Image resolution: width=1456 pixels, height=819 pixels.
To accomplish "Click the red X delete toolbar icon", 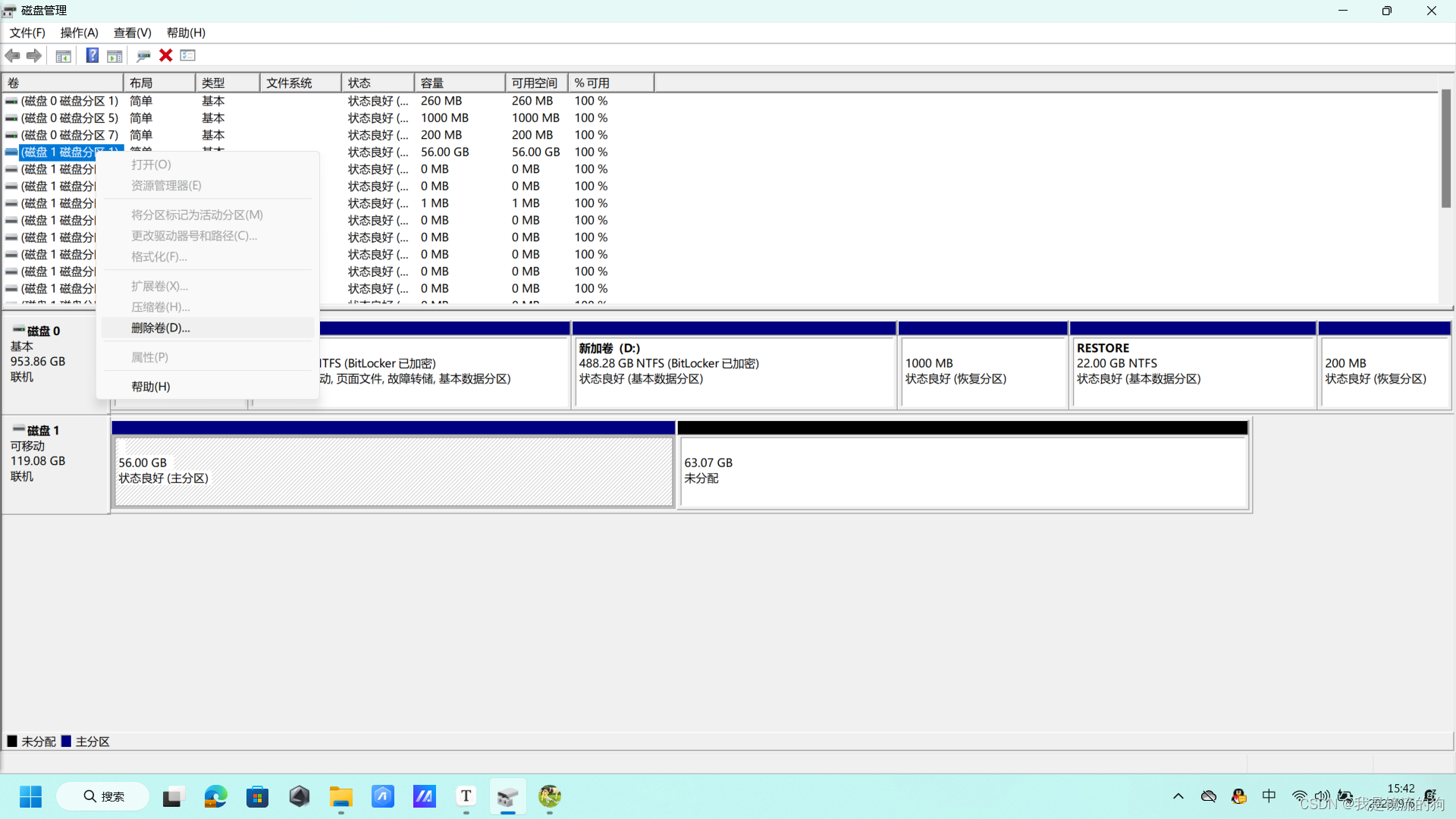I will tap(165, 55).
